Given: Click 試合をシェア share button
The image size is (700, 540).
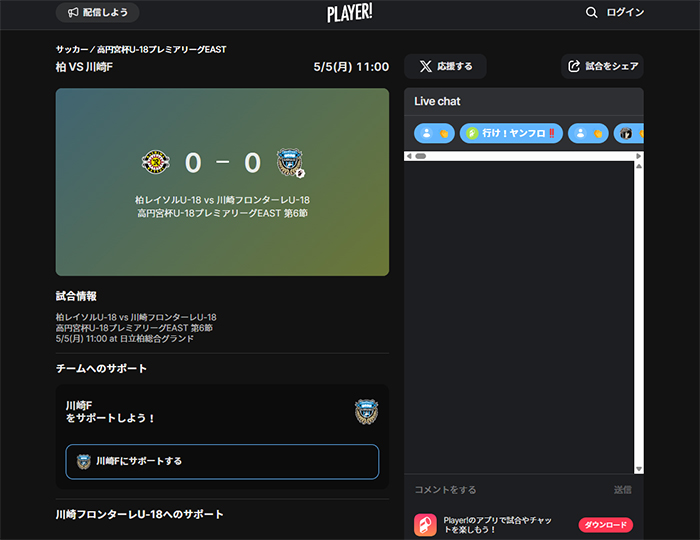Looking at the screenshot, I should 602,66.
